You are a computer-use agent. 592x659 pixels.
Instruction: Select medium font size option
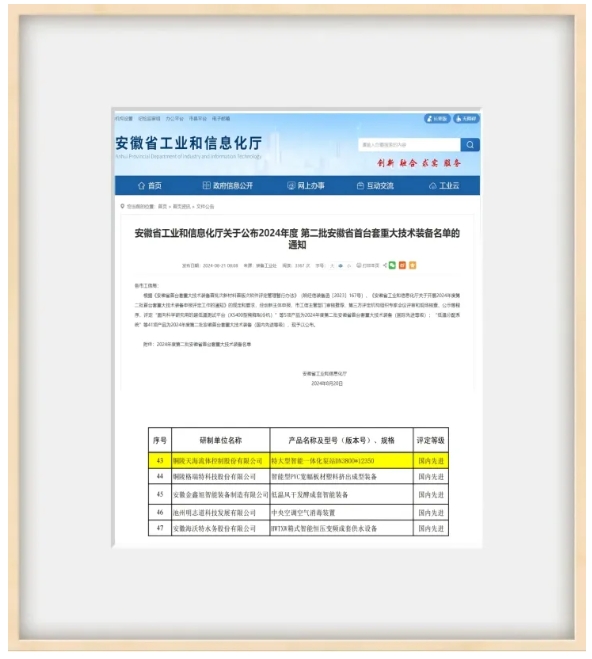pyautogui.click(x=340, y=266)
